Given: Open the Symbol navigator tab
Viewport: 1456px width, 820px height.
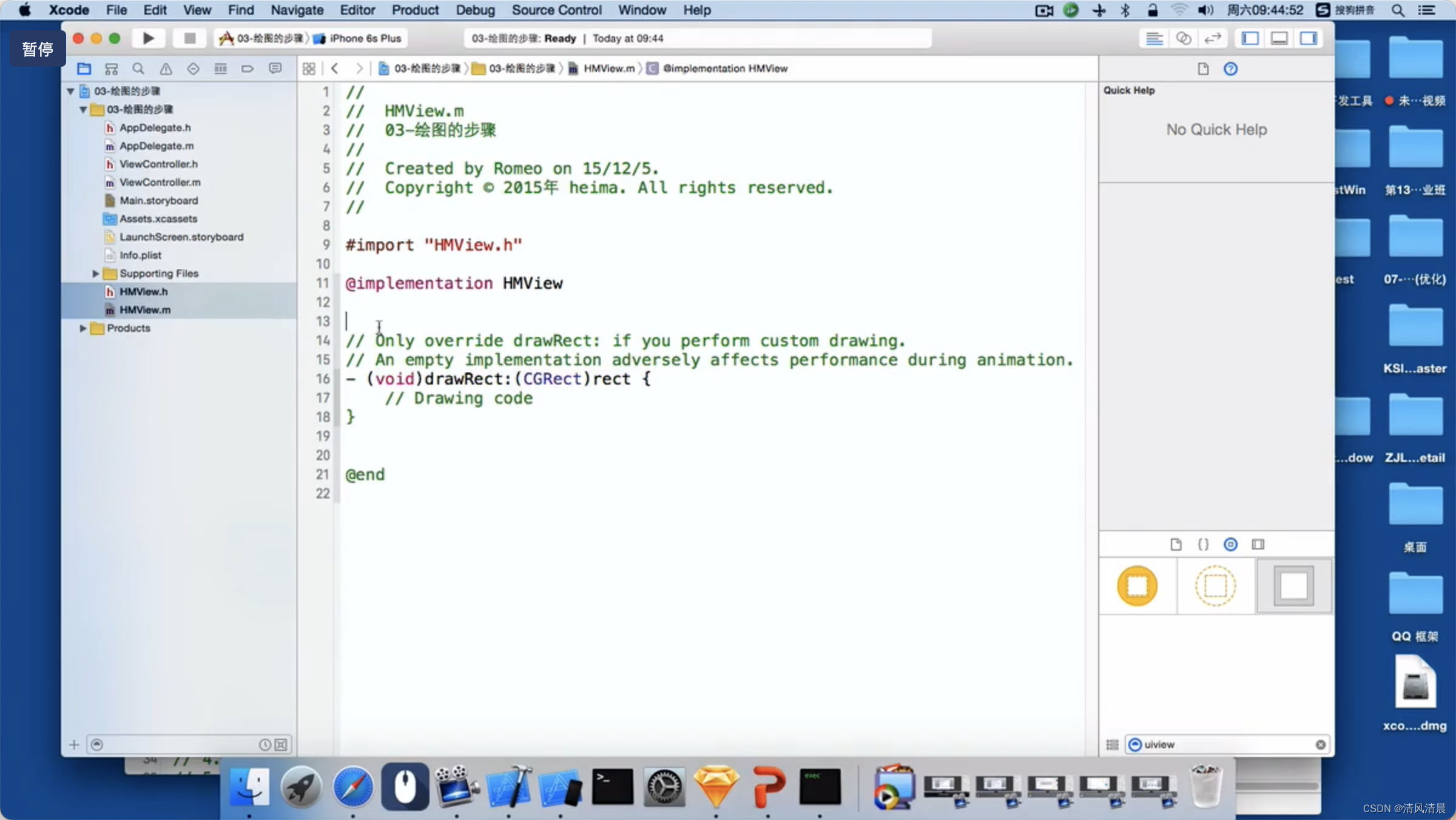Looking at the screenshot, I should [111, 69].
